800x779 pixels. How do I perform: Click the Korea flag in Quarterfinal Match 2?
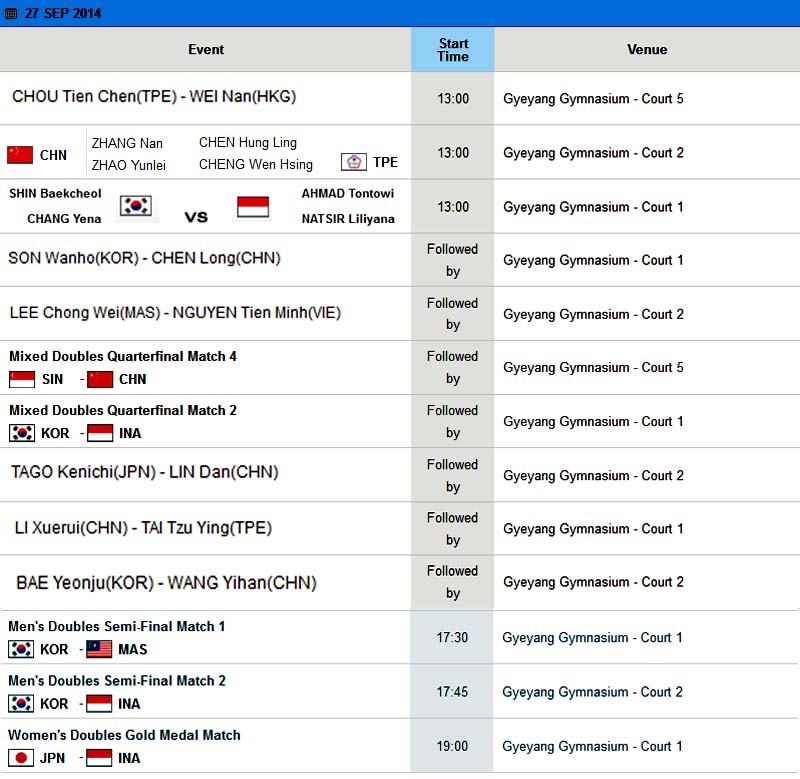22,433
